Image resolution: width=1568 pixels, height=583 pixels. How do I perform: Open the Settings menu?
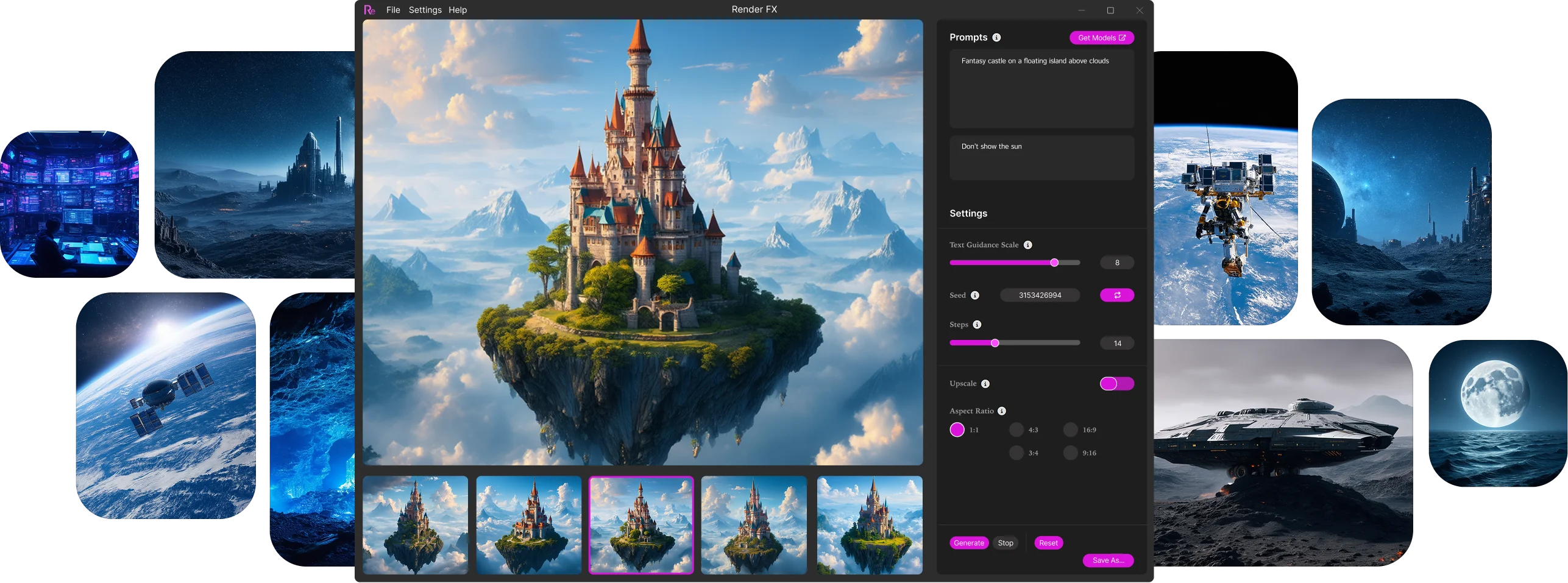pyautogui.click(x=425, y=10)
